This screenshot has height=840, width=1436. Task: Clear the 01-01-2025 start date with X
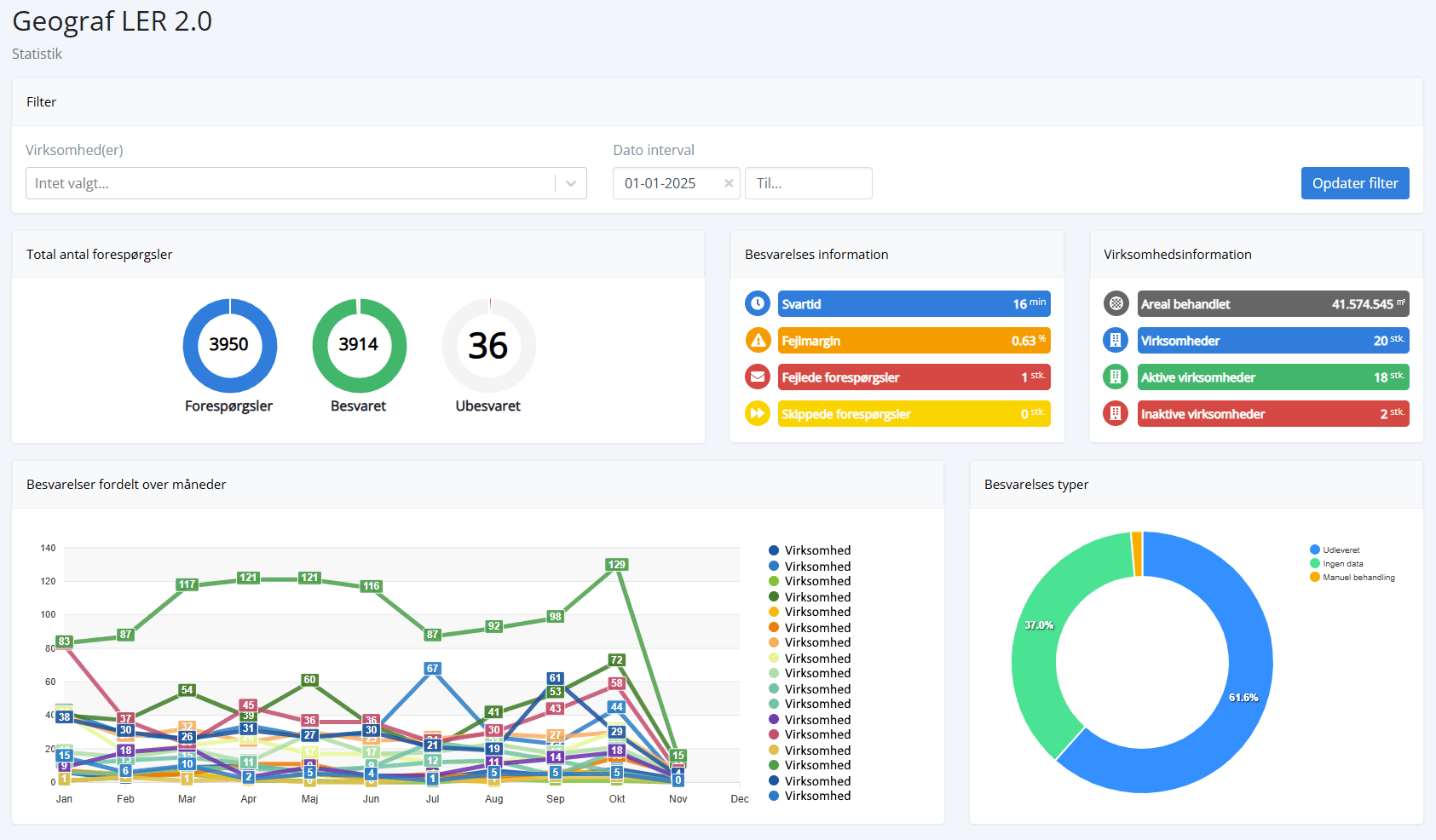729,183
